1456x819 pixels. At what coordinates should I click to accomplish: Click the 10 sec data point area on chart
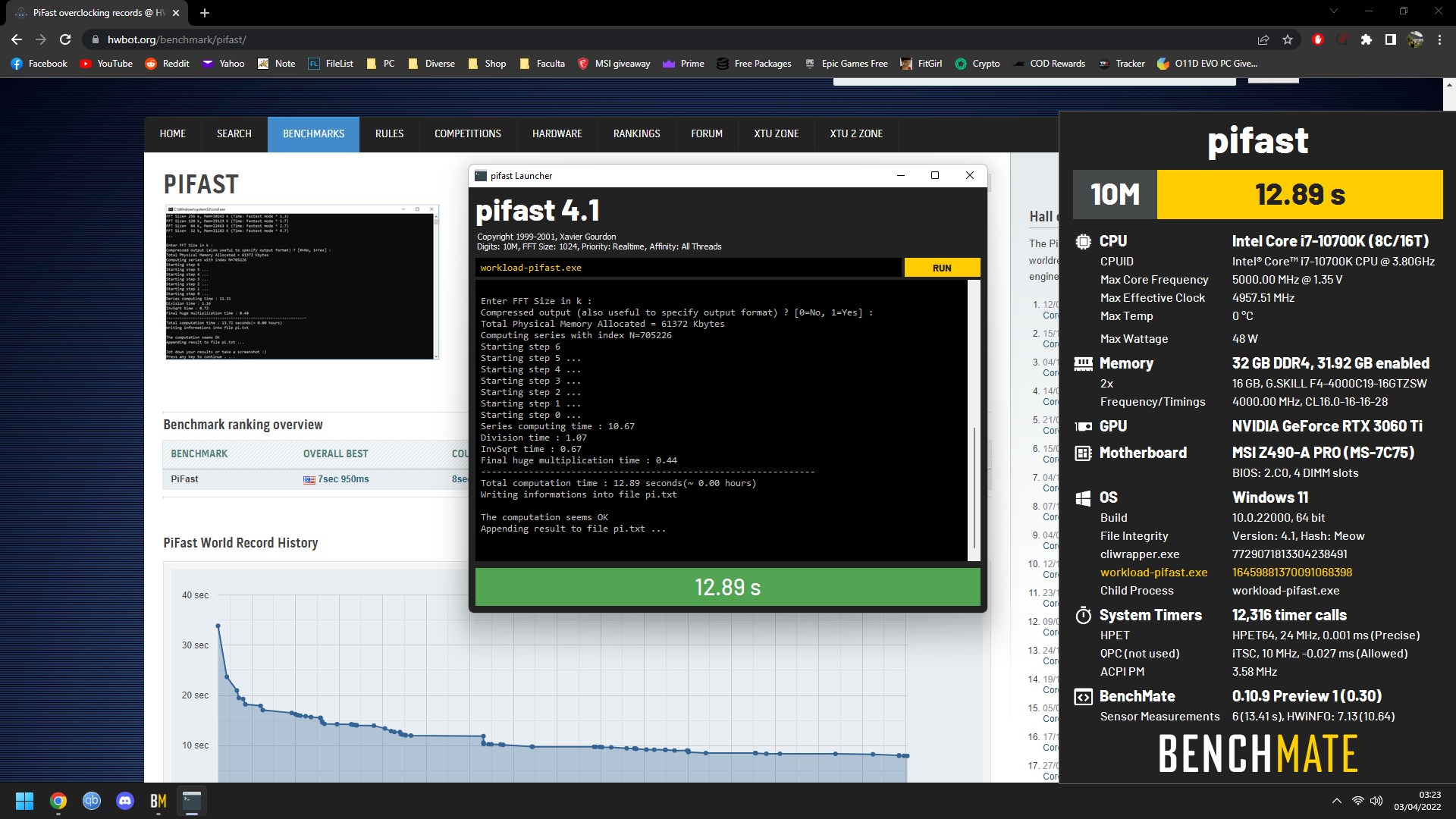[195, 745]
